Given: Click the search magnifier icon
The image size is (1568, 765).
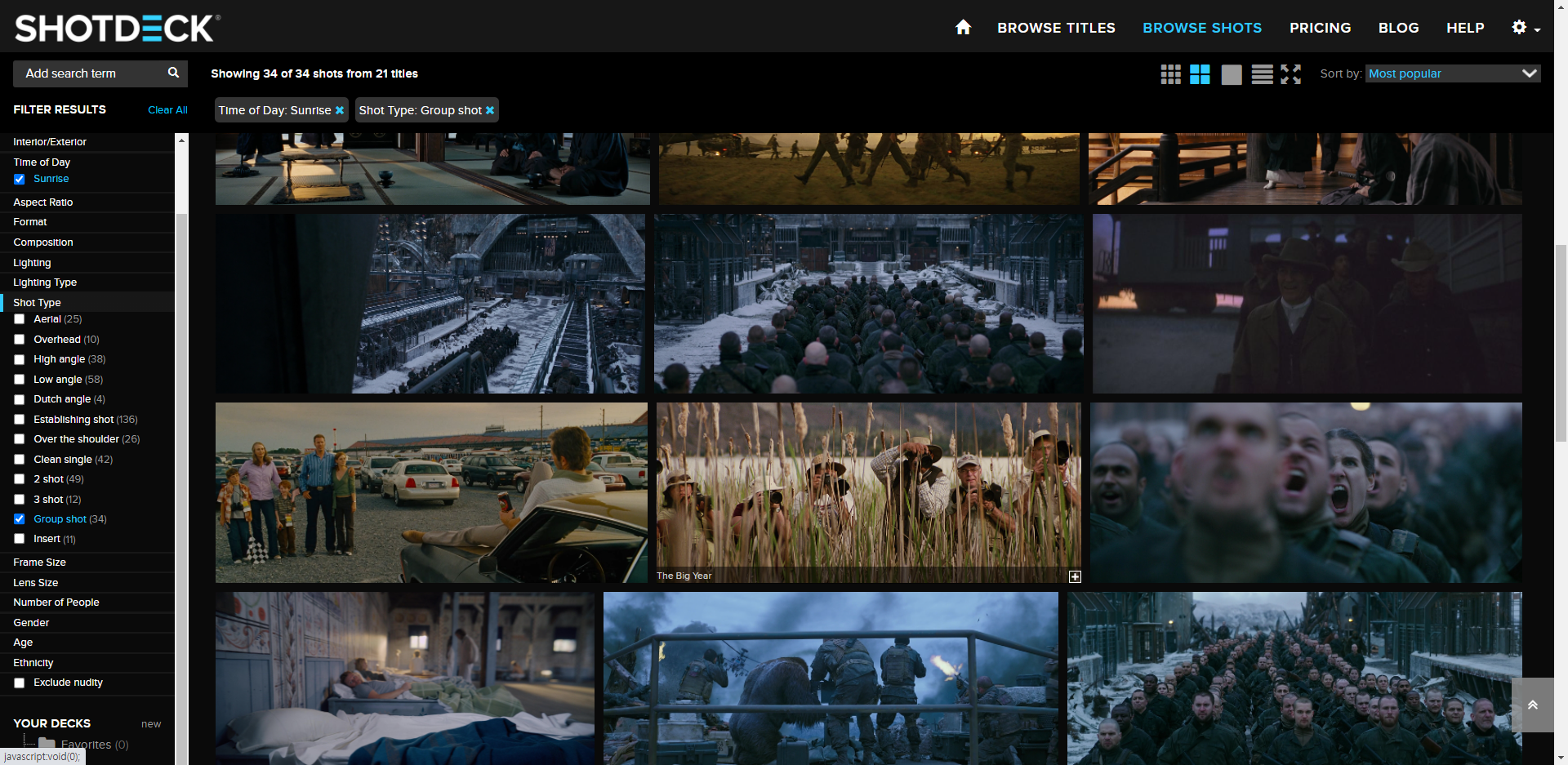Looking at the screenshot, I should coord(173,73).
